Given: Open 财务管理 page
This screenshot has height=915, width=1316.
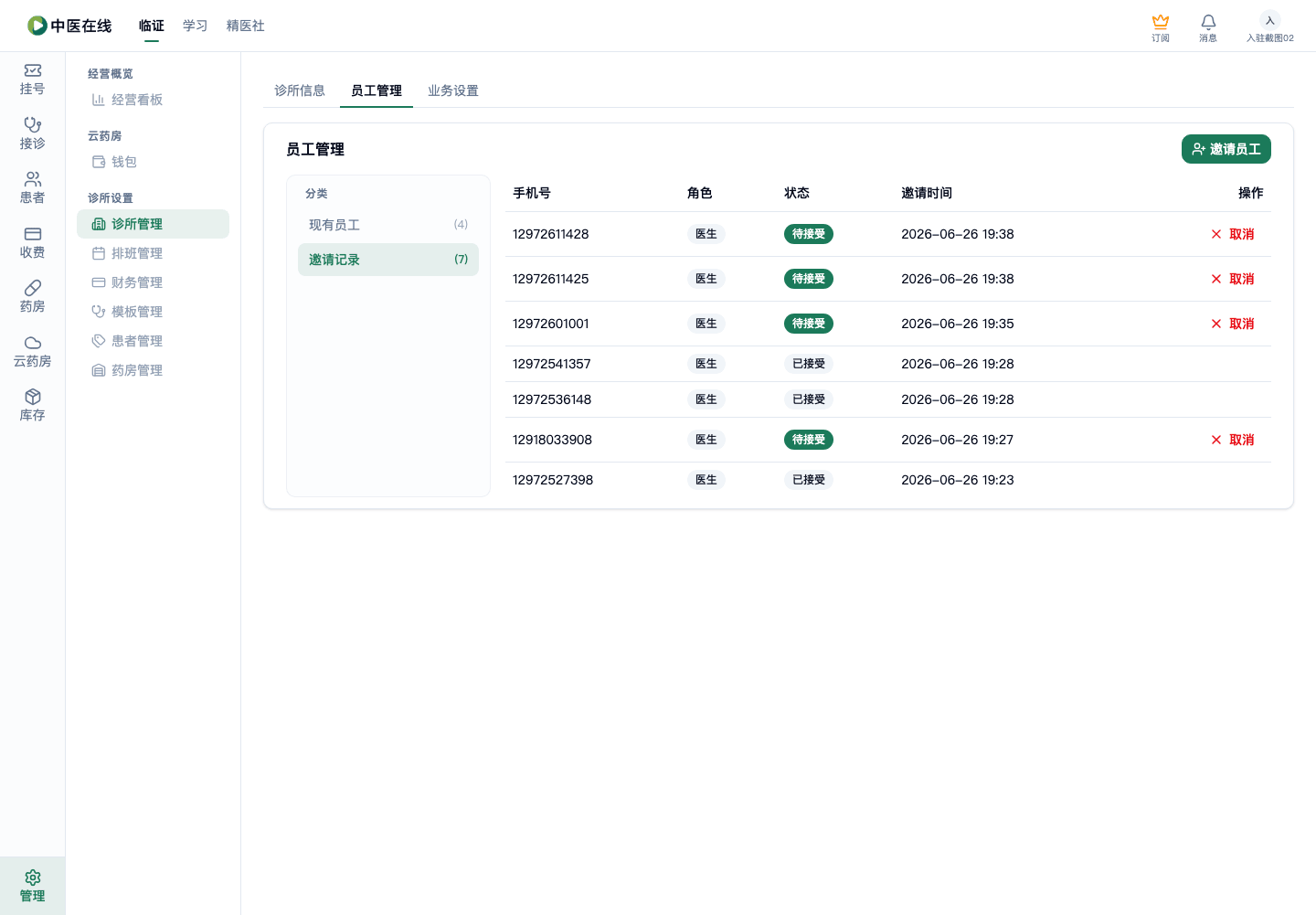Looking at the screenshot, I should (153, 282).
